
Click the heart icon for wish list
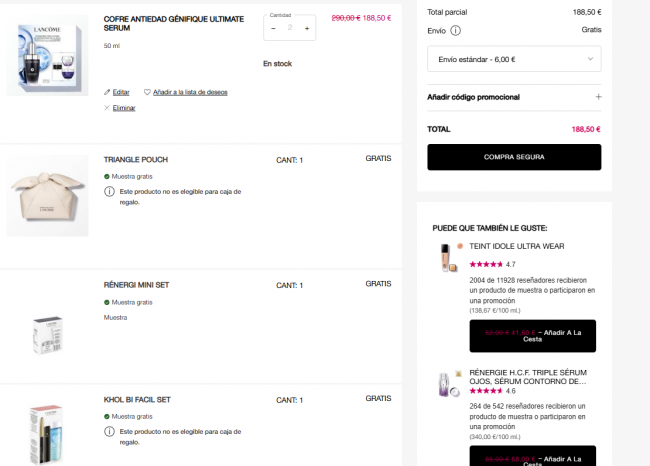tap(147, 92)
